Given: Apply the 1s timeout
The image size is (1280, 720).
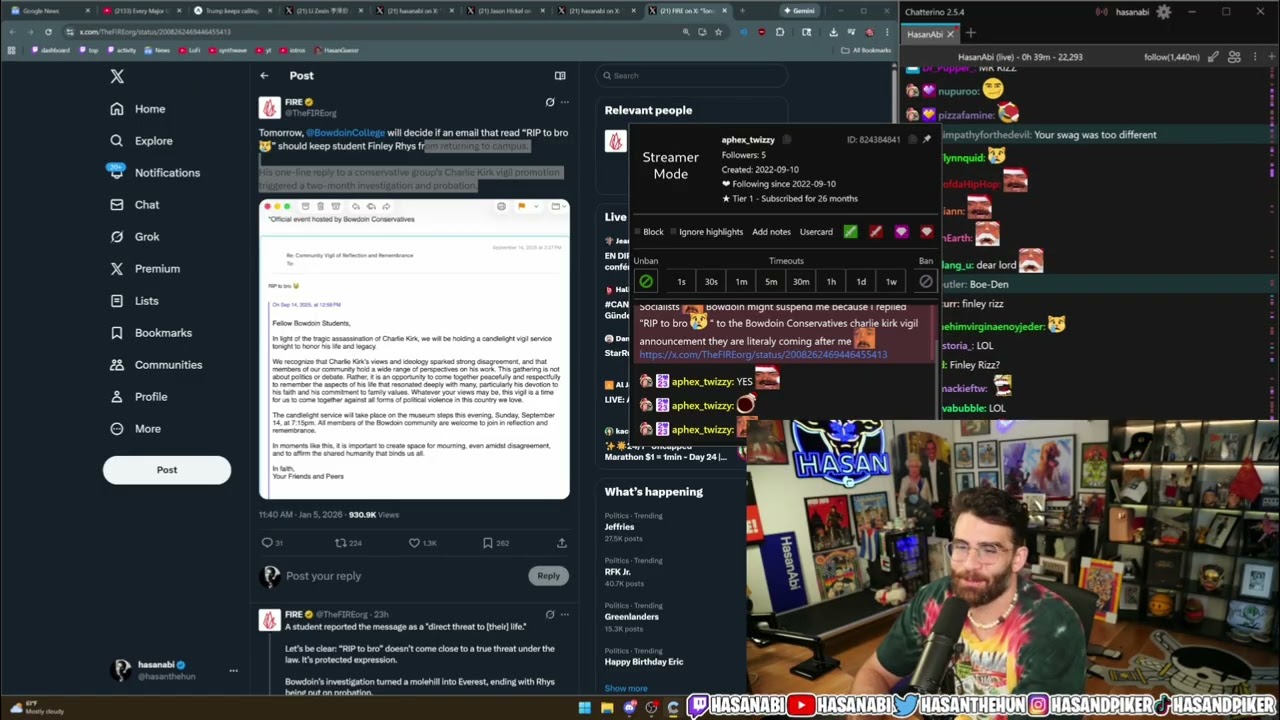Looking at the screenshot, I should (x=681, y=282).
